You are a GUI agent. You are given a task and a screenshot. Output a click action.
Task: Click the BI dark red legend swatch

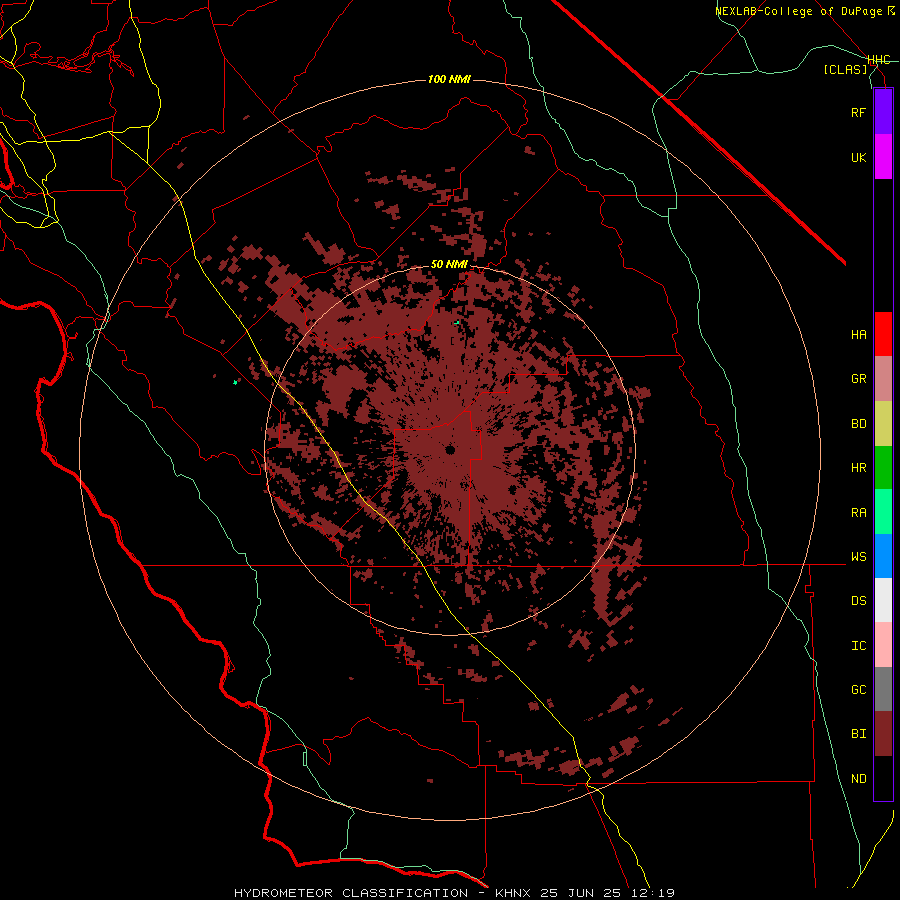pos(883,734)
